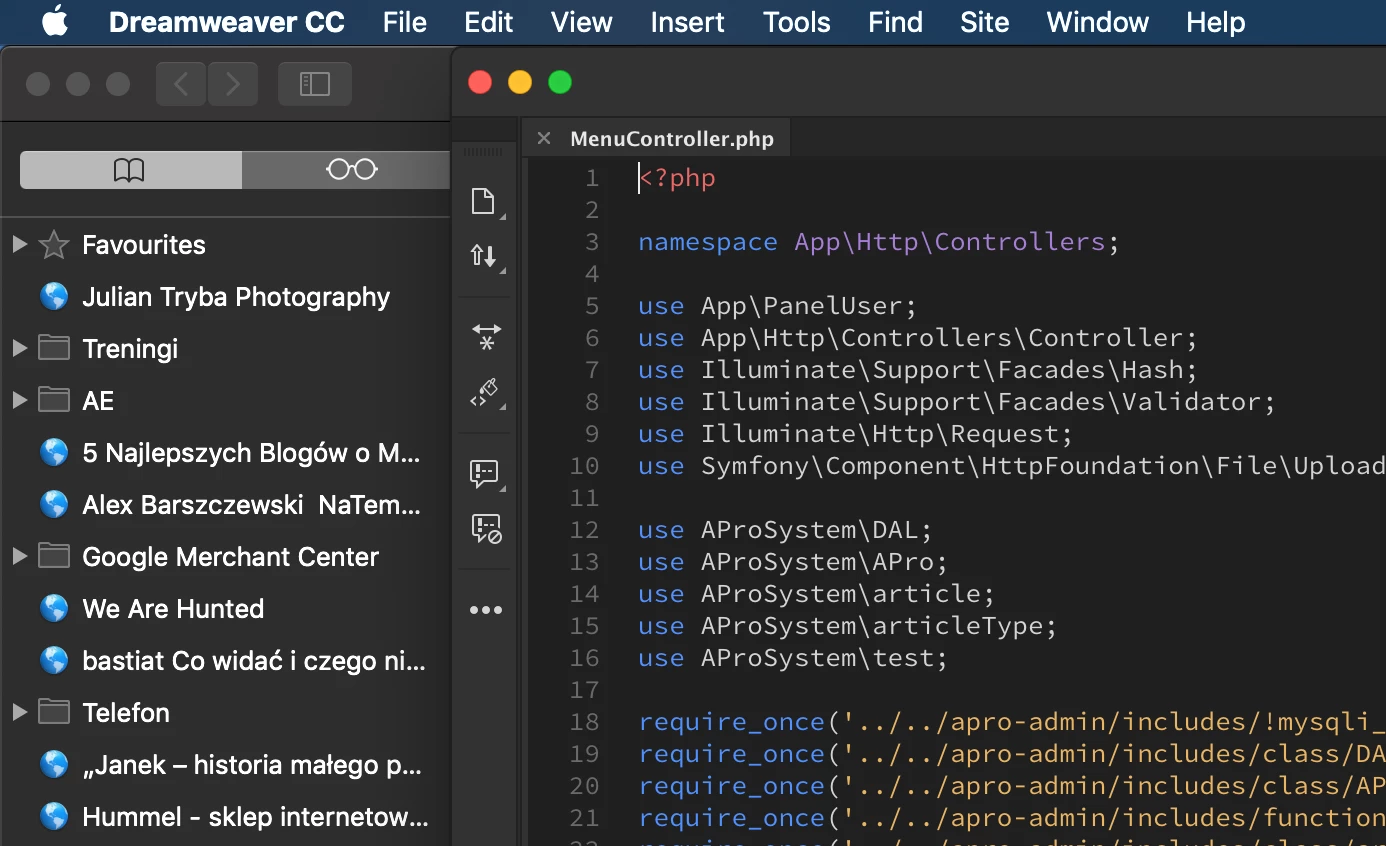
Task: Open Documents file icon in Dreamweaver toolbar
Action: [485, 201]
